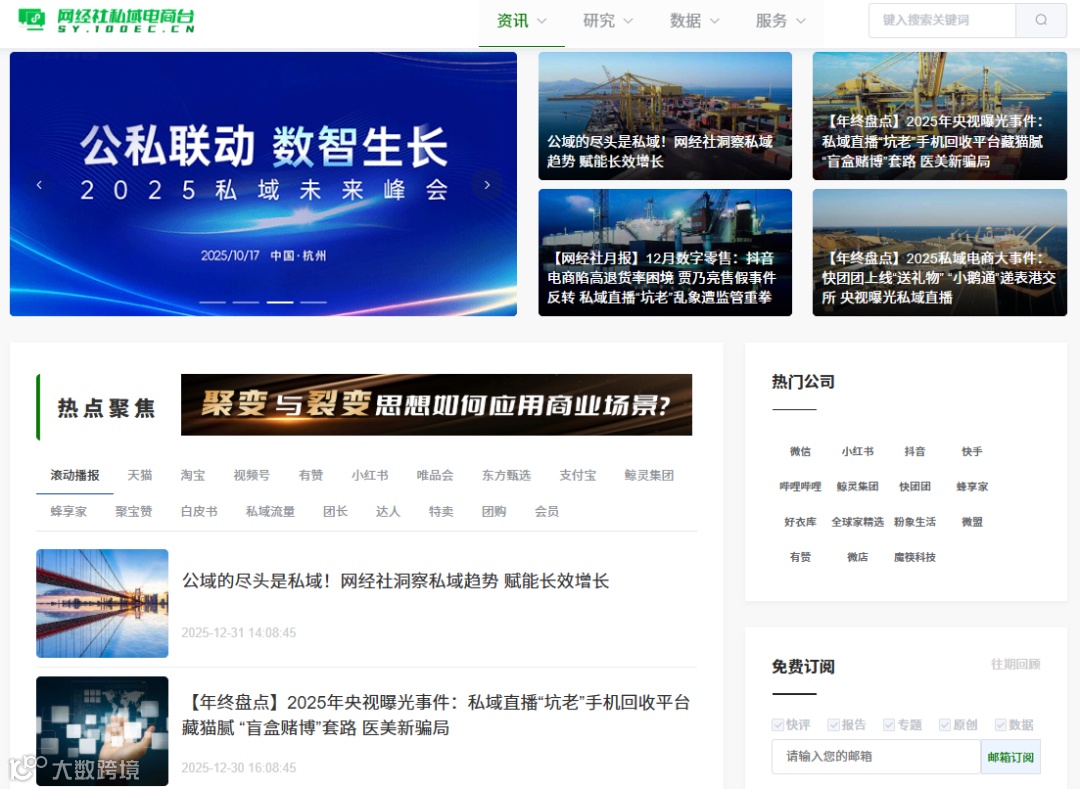This screenshot has height=789, width=1080.
Task: Click the 请输入您的邮箱 email field
Action: coord(876,757)
